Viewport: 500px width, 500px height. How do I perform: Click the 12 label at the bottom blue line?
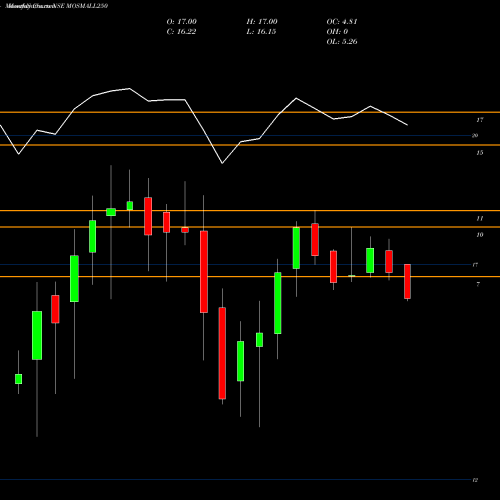[x=475, y=480]
